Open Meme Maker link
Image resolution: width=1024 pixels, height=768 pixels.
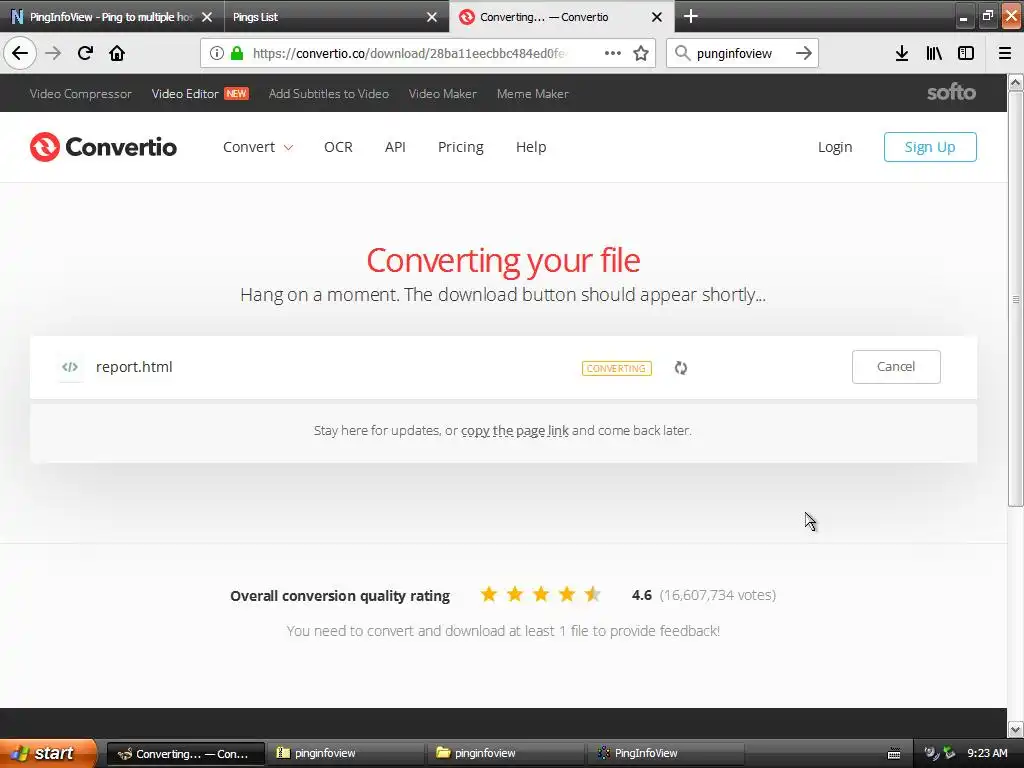(x=532, y=93)
